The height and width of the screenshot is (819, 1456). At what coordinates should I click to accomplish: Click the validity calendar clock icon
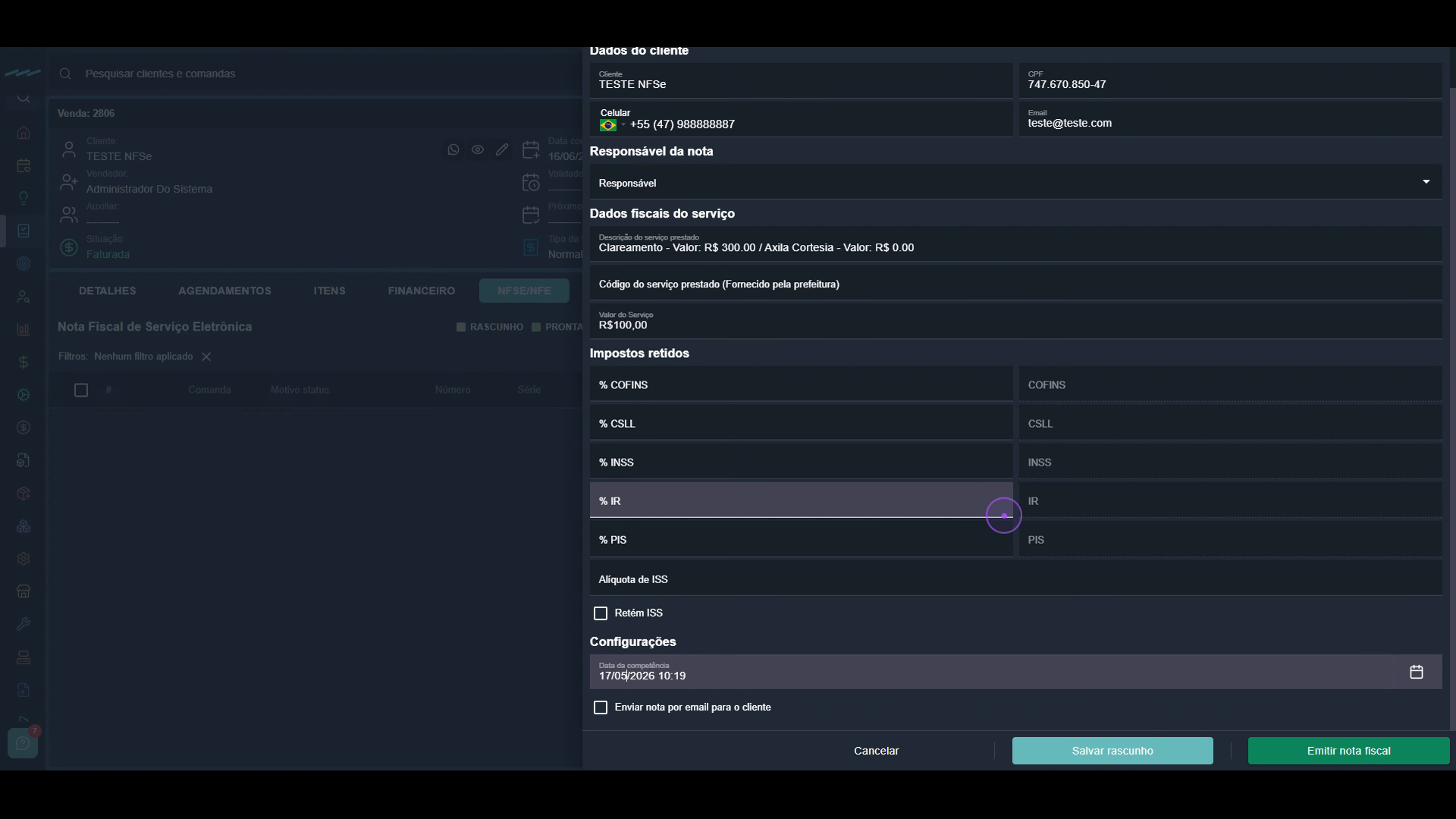point(531,182)
